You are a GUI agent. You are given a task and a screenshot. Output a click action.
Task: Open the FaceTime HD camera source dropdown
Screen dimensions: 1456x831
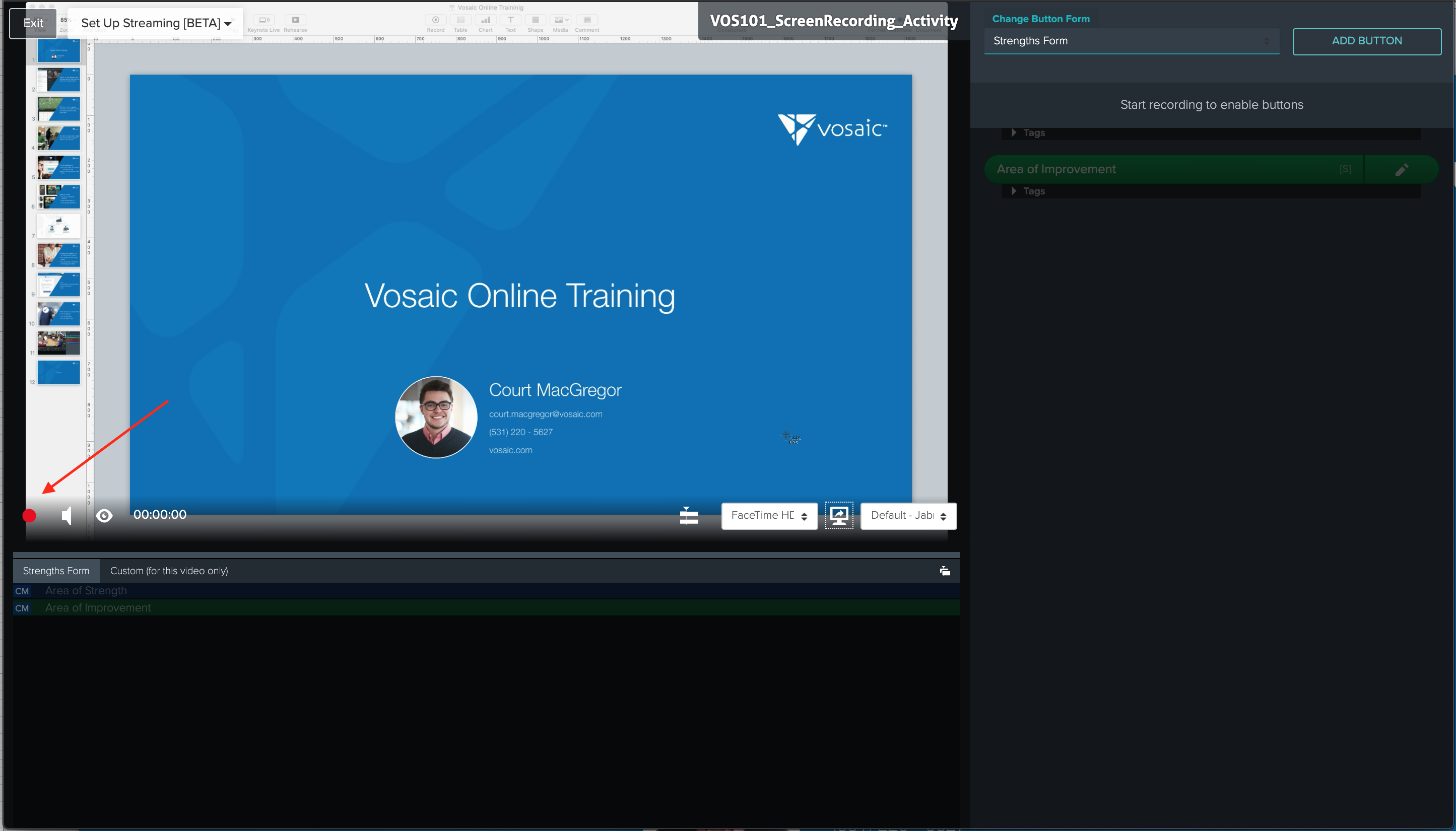click(x=769, y=515)
